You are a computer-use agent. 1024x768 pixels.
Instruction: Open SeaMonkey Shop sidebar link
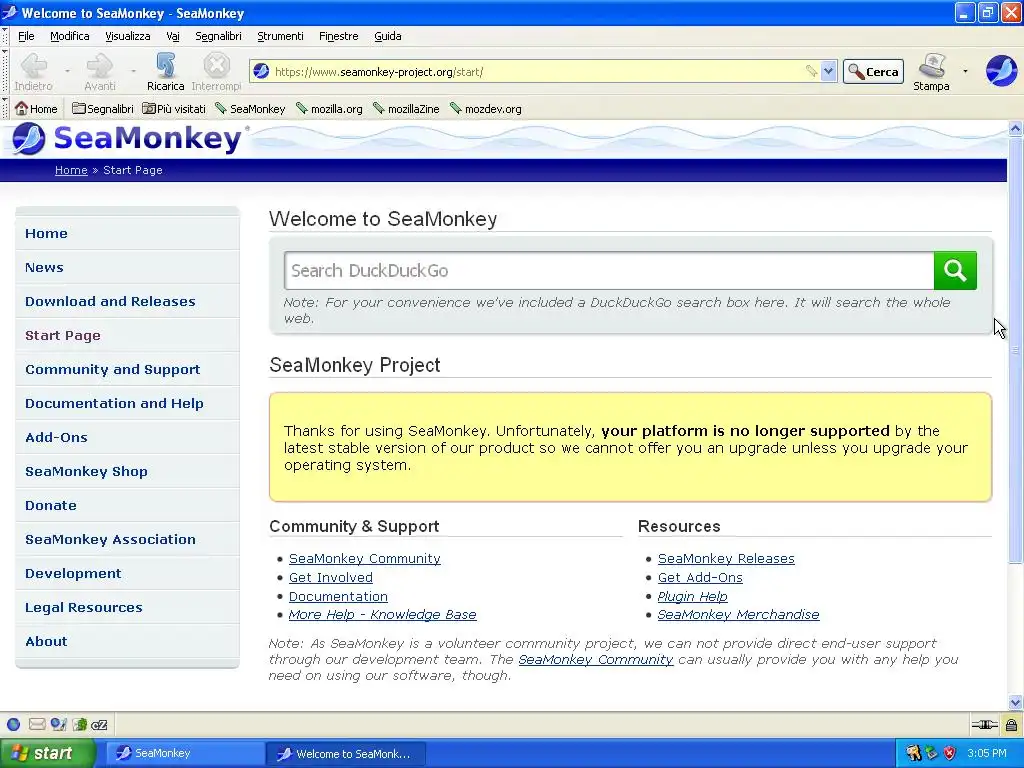click(86, 471)
